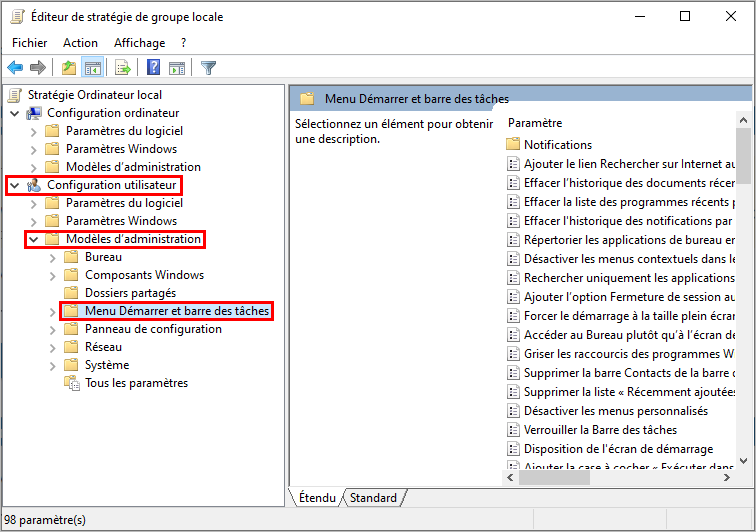Click the Notifications folder icon in list
Viewport: 756px width, 532px height.
tap(513, 144)
